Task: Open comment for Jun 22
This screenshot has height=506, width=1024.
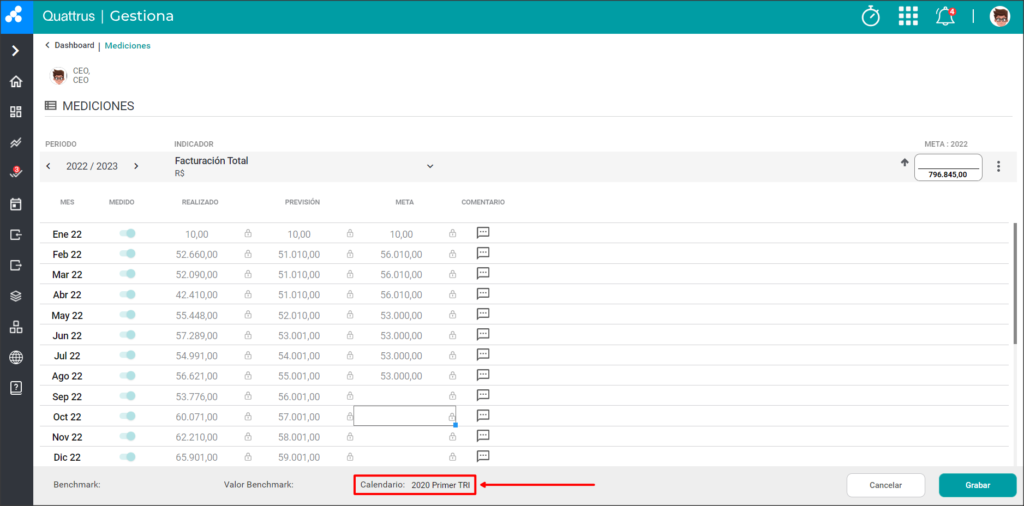Action: (x=483, y=334)
